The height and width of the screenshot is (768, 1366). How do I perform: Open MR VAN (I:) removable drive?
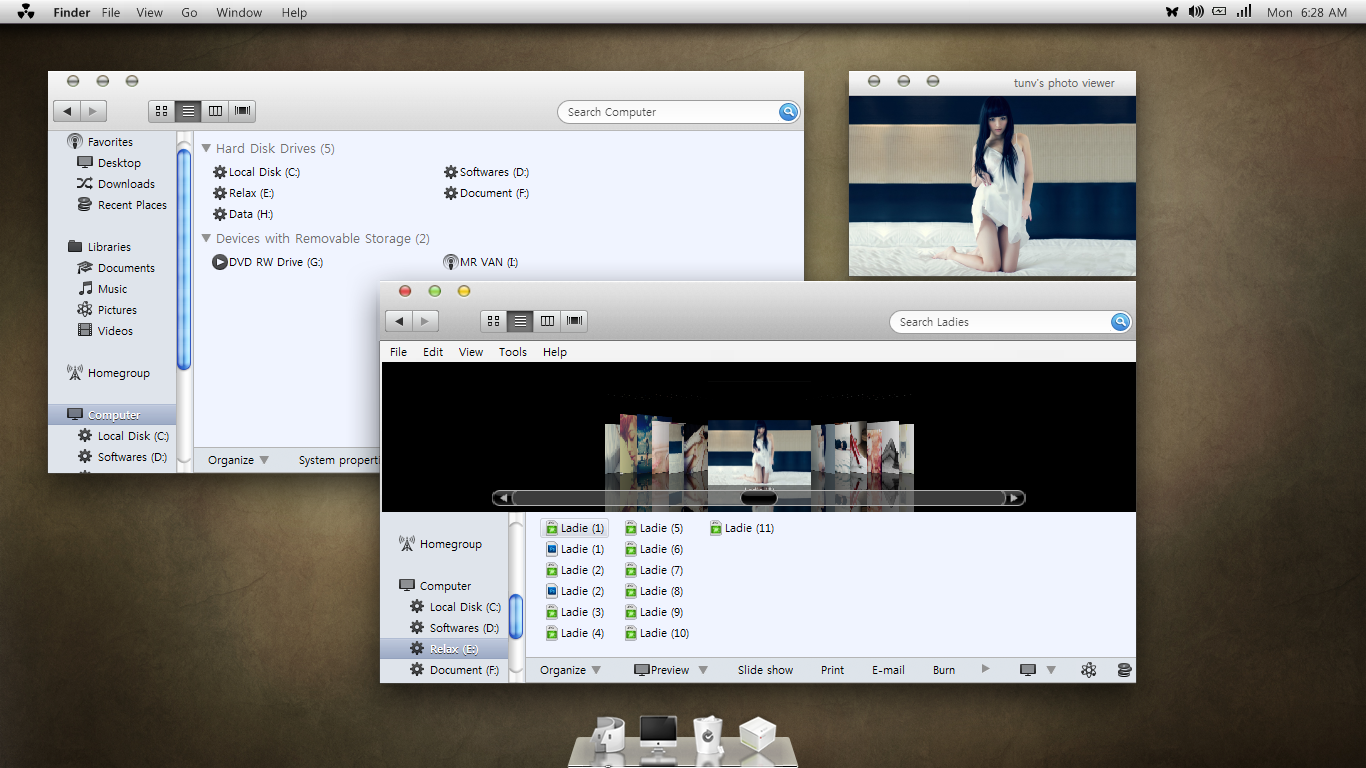[x=481, y=262]
